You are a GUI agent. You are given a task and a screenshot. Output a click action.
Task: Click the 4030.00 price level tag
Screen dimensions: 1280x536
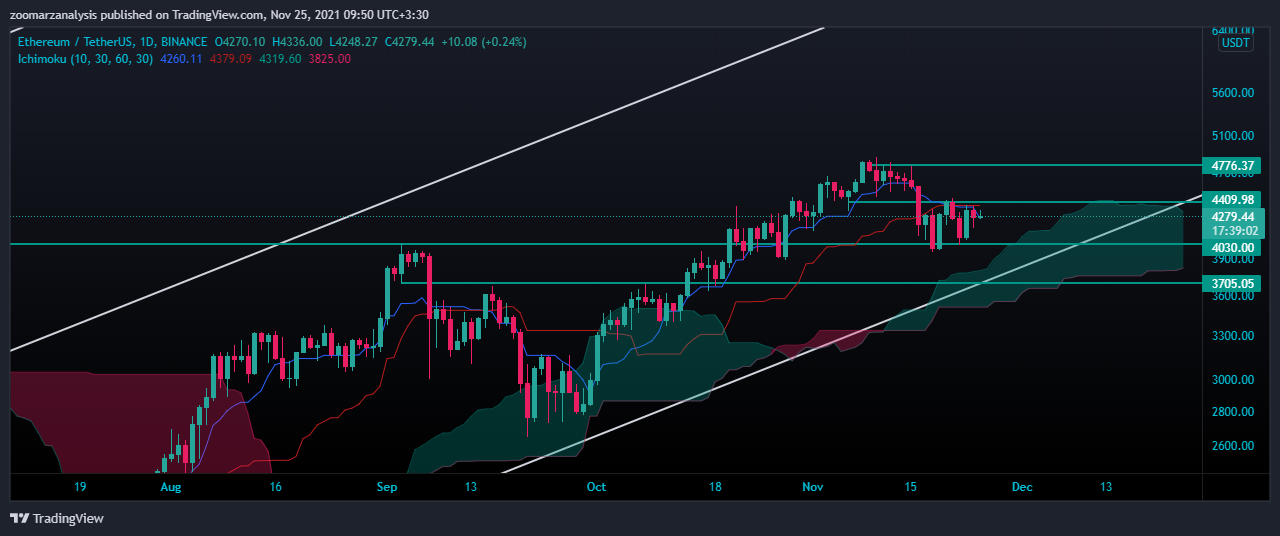point(1232,247)
